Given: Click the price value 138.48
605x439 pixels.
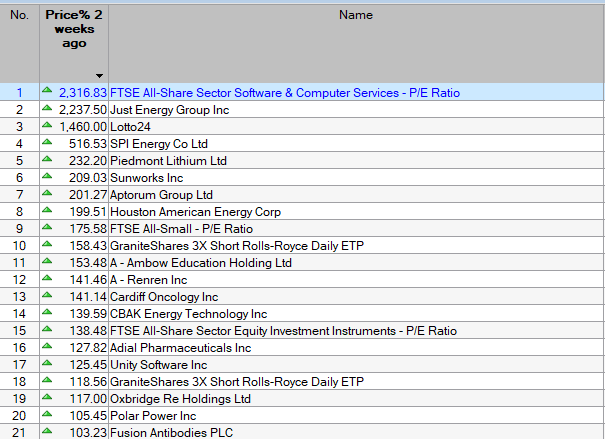Looking at the screenshot, I should pos(88,330).
